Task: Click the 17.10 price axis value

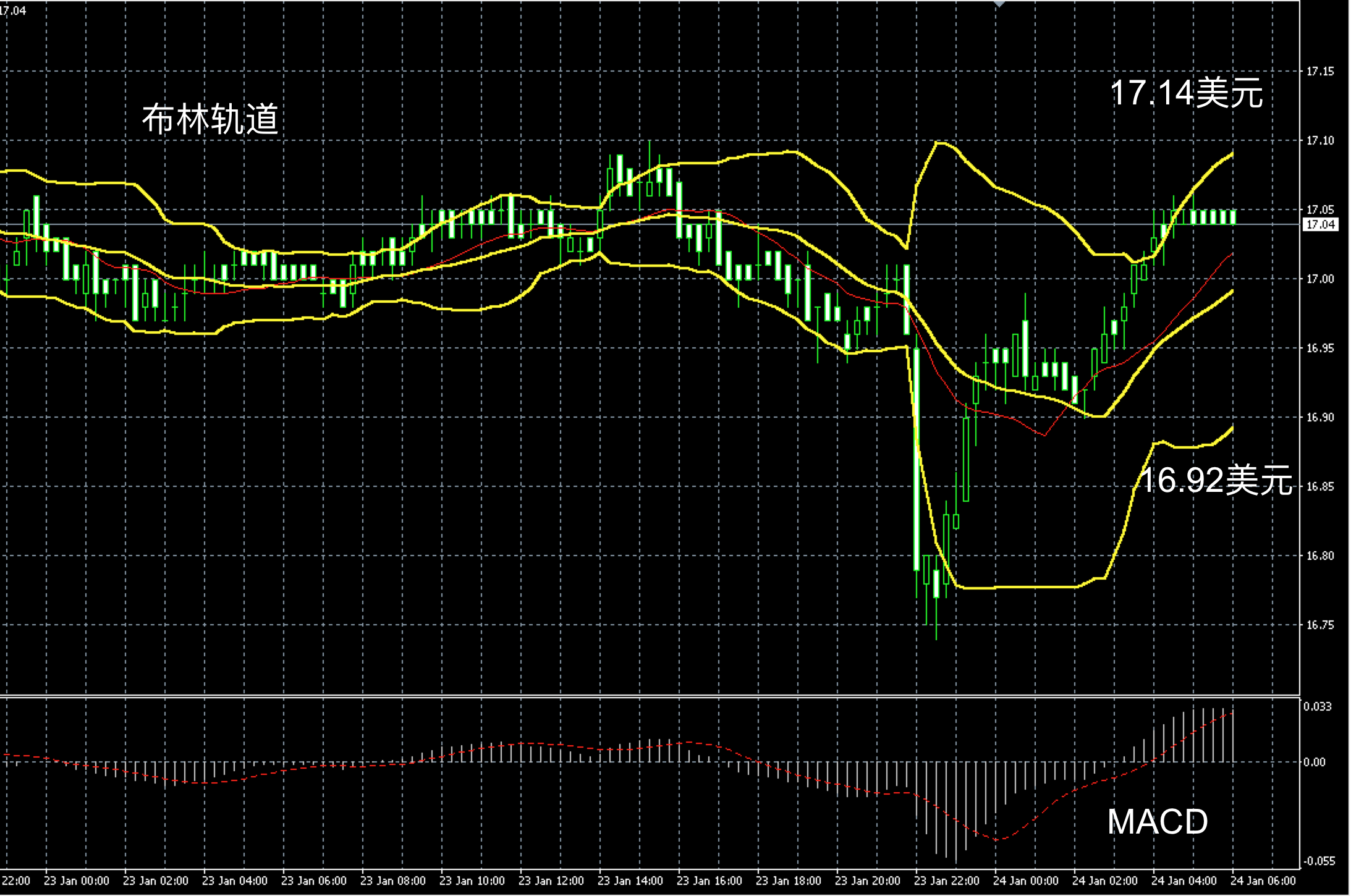Action: (x=1319, y=141)
